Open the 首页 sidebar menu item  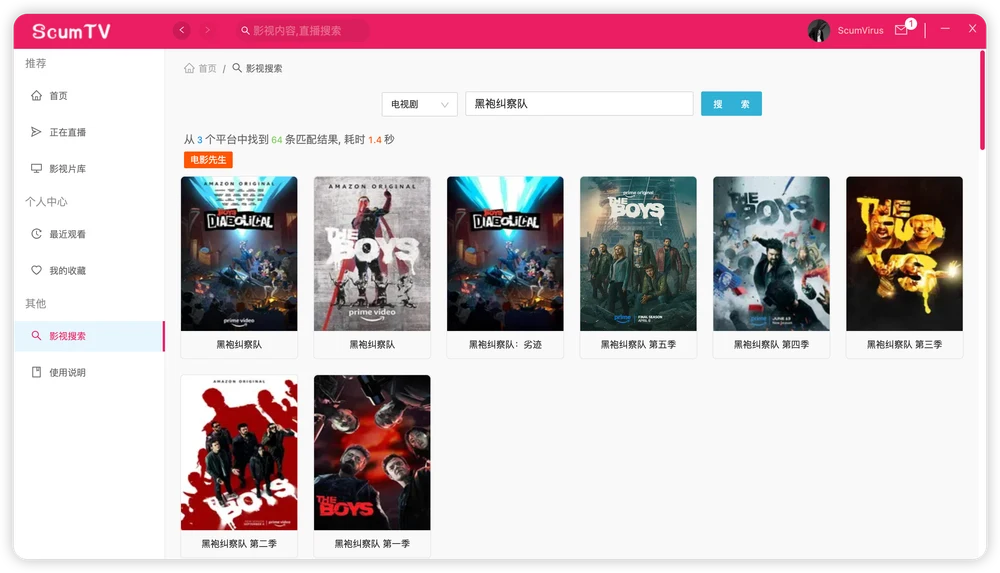(x=89, y=96)
